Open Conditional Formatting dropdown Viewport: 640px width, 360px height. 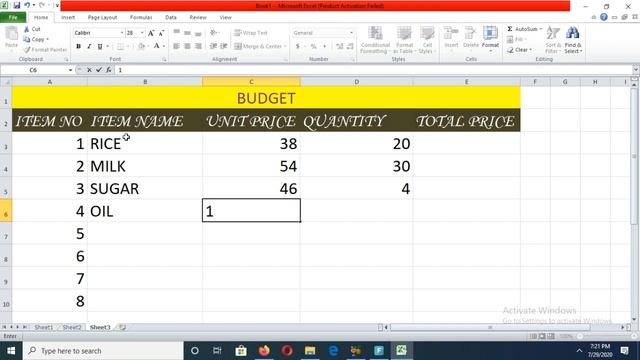(x=375, y=40)
